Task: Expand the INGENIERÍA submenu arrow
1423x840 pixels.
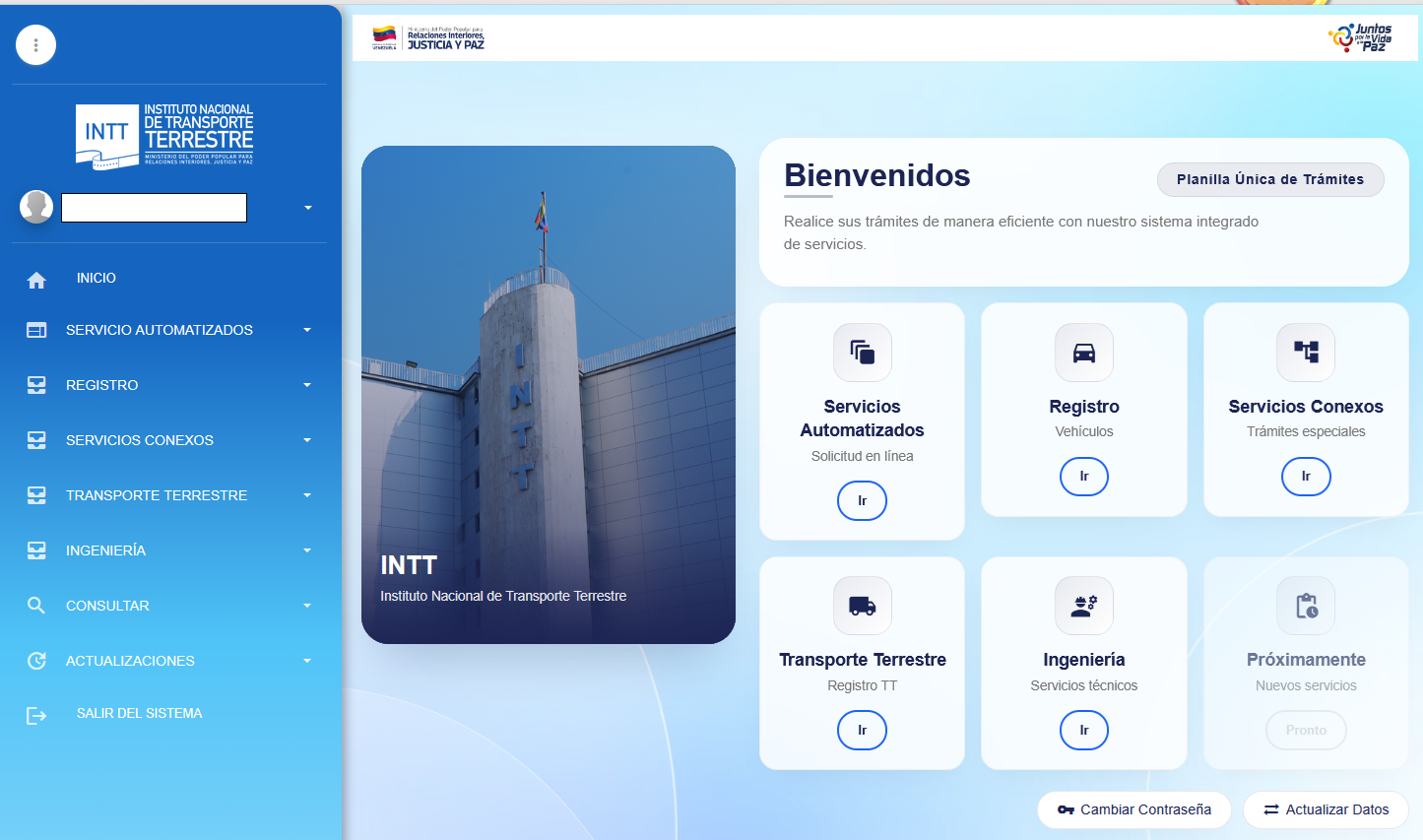Action: 307,550
